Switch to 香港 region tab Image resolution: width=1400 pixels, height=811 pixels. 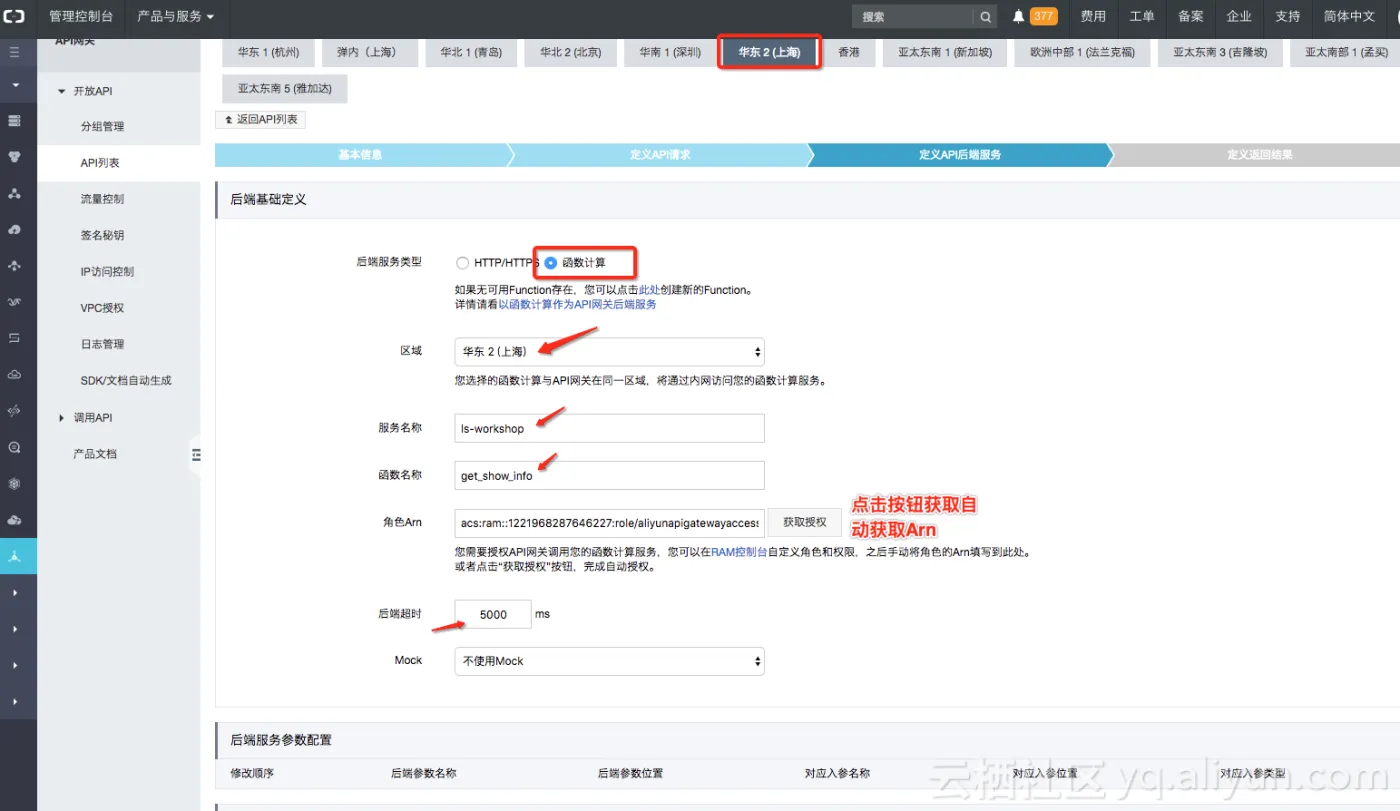(849, 52)
